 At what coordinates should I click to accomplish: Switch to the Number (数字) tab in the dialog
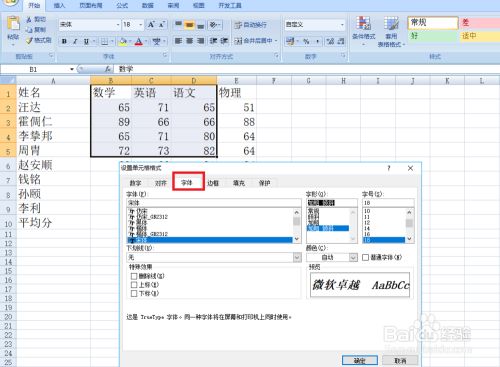[x=135, y=183]
